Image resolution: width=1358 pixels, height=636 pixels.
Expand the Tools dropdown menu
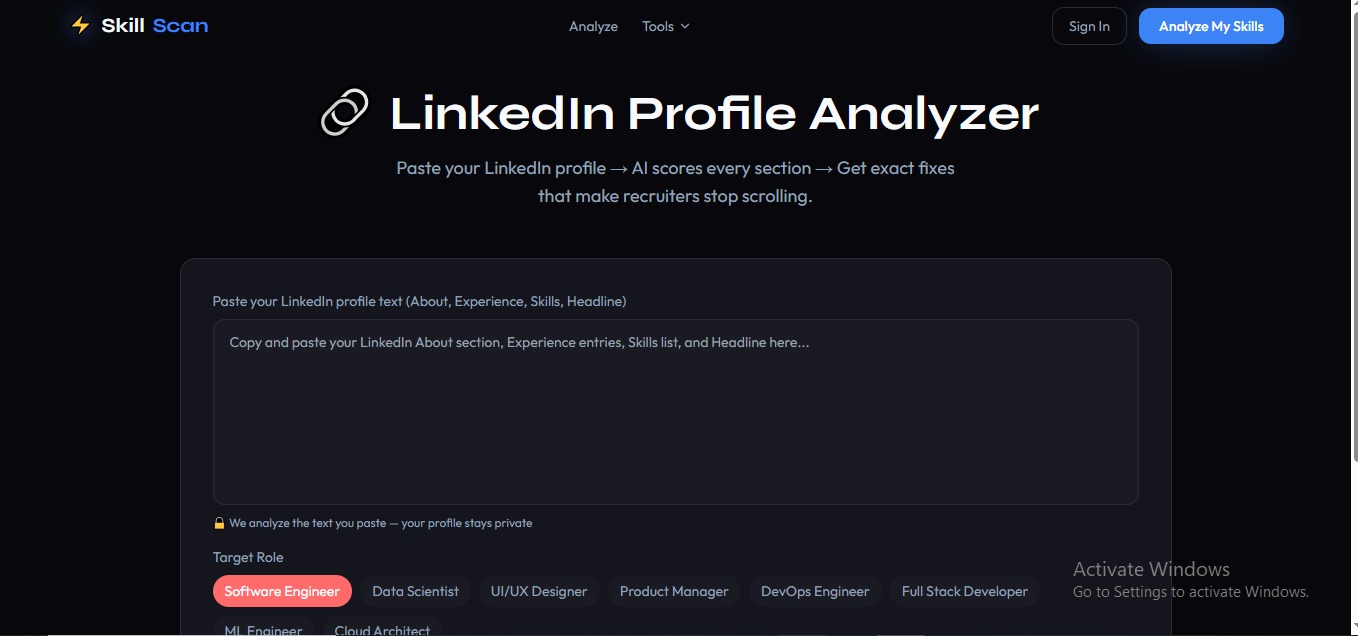click(x=666, y=26)
